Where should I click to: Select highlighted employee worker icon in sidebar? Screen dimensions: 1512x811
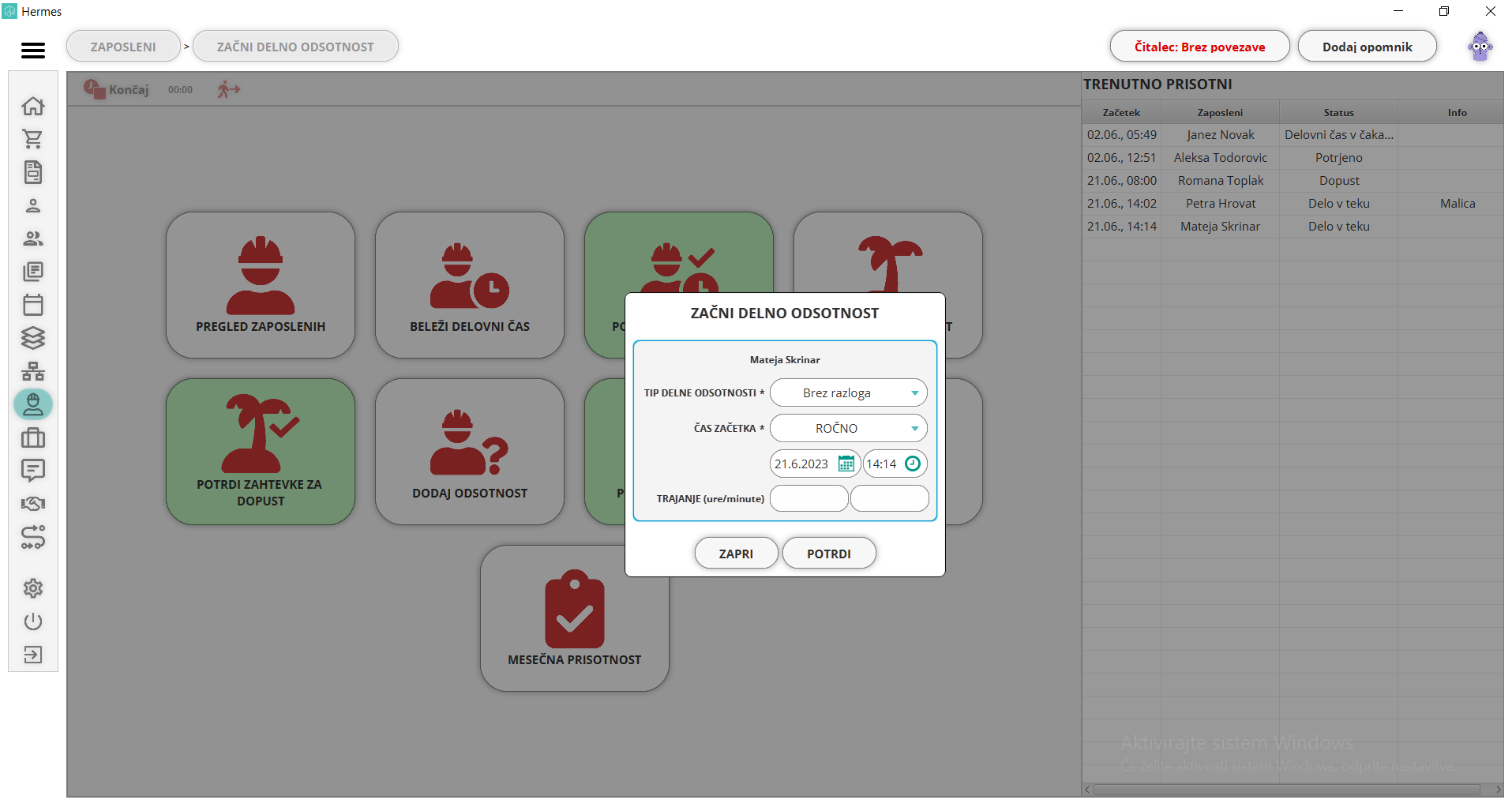click(33, 404)
